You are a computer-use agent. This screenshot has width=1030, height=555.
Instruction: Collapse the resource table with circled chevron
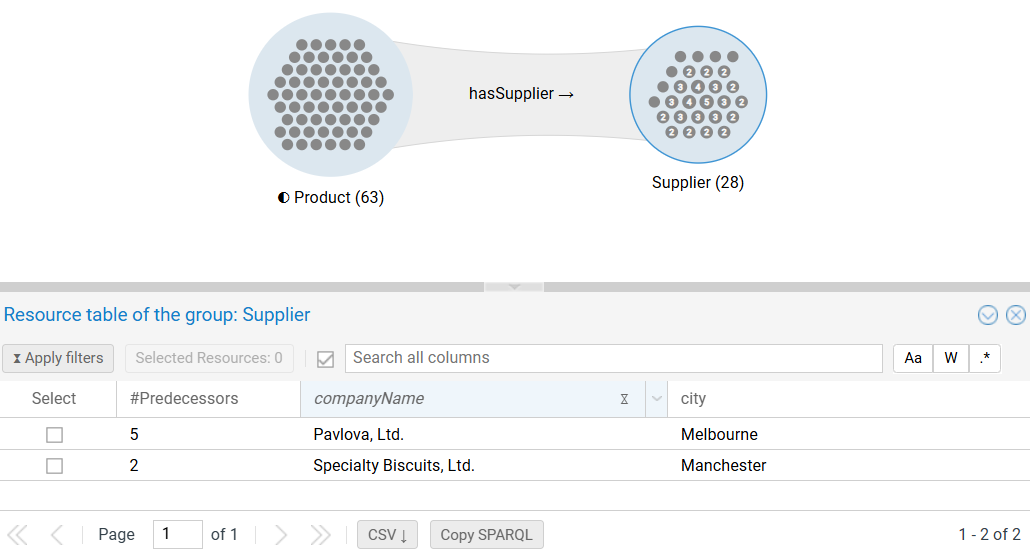click(x=988, y=315)
